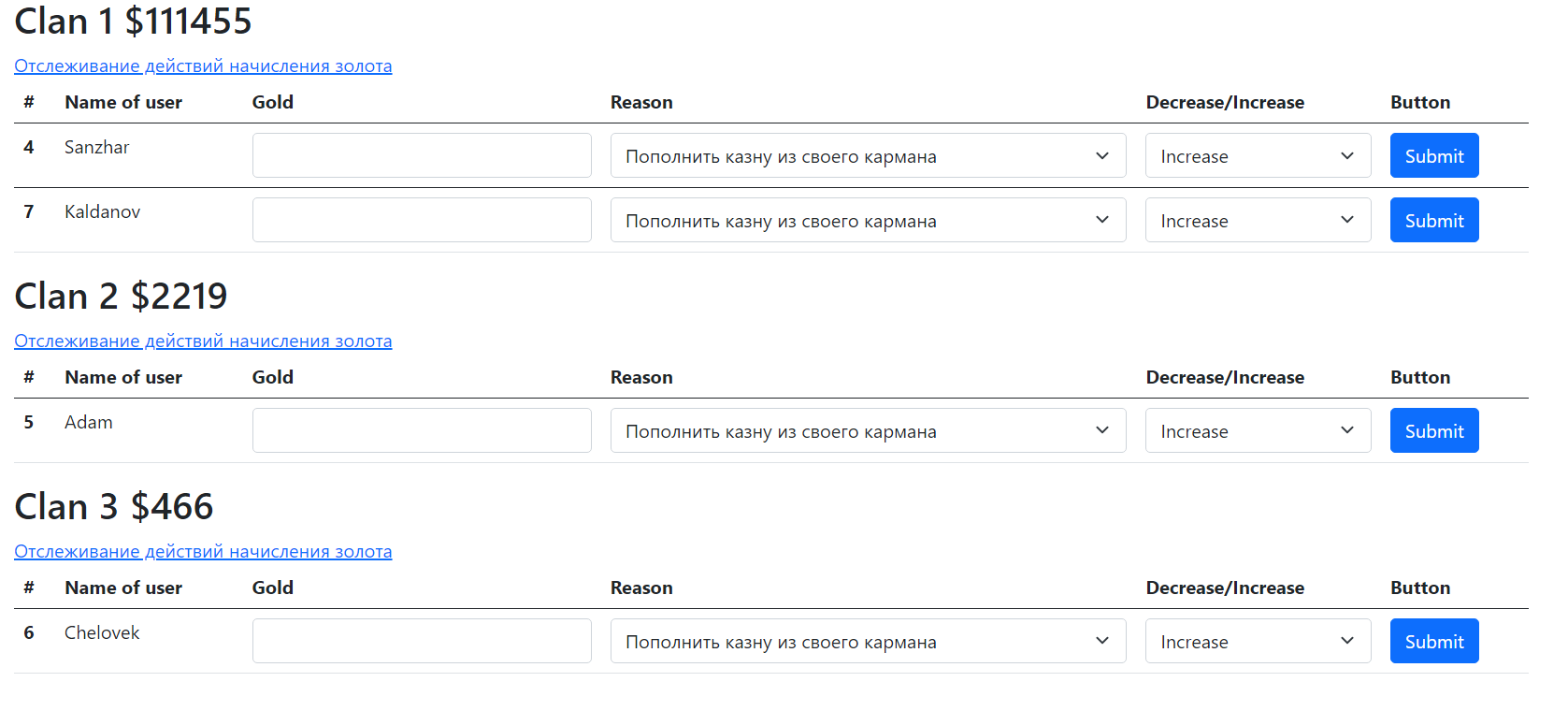
Task: Open the Decrease/Increase dropdown for Adam
Action: (x=1258, y=430)
